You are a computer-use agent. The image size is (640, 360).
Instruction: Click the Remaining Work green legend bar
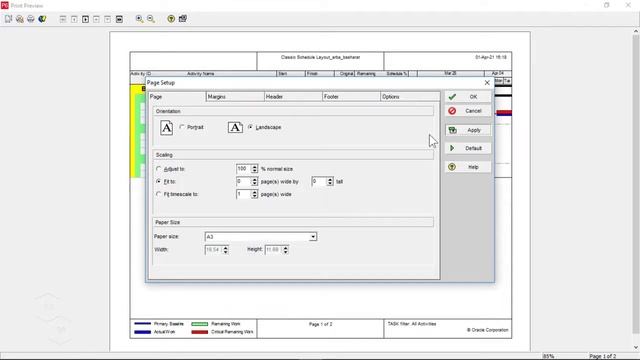tap(200, 324)
